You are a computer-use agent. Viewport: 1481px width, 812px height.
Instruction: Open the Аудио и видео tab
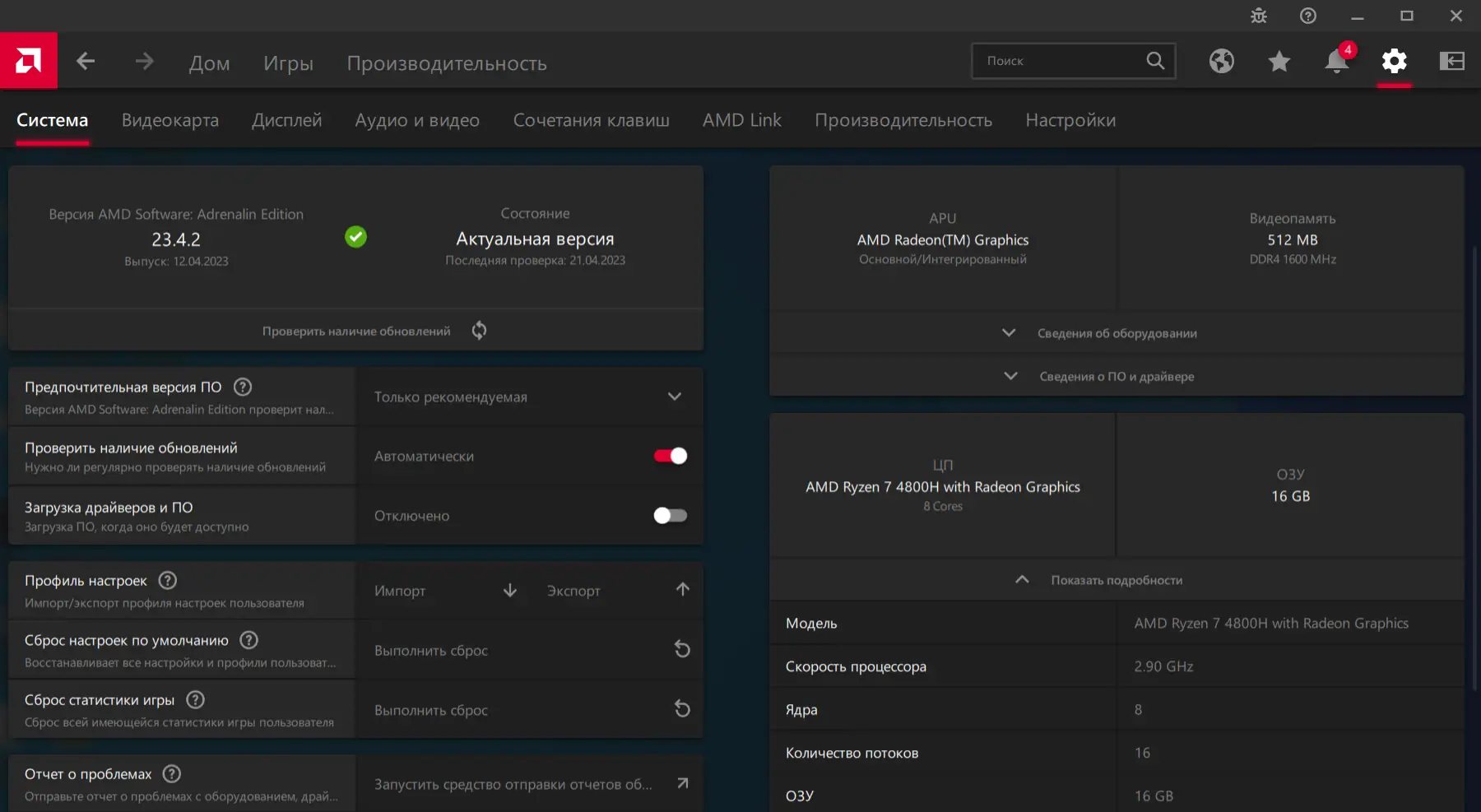coord(417,120)
